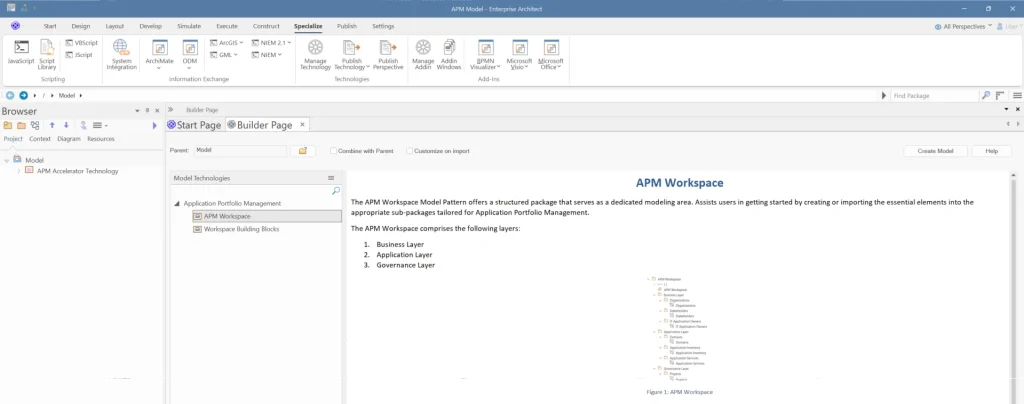Screen dimensions: 1024x404
Task: Click the forward navigation arrow
Action: [x=24, y=95]
